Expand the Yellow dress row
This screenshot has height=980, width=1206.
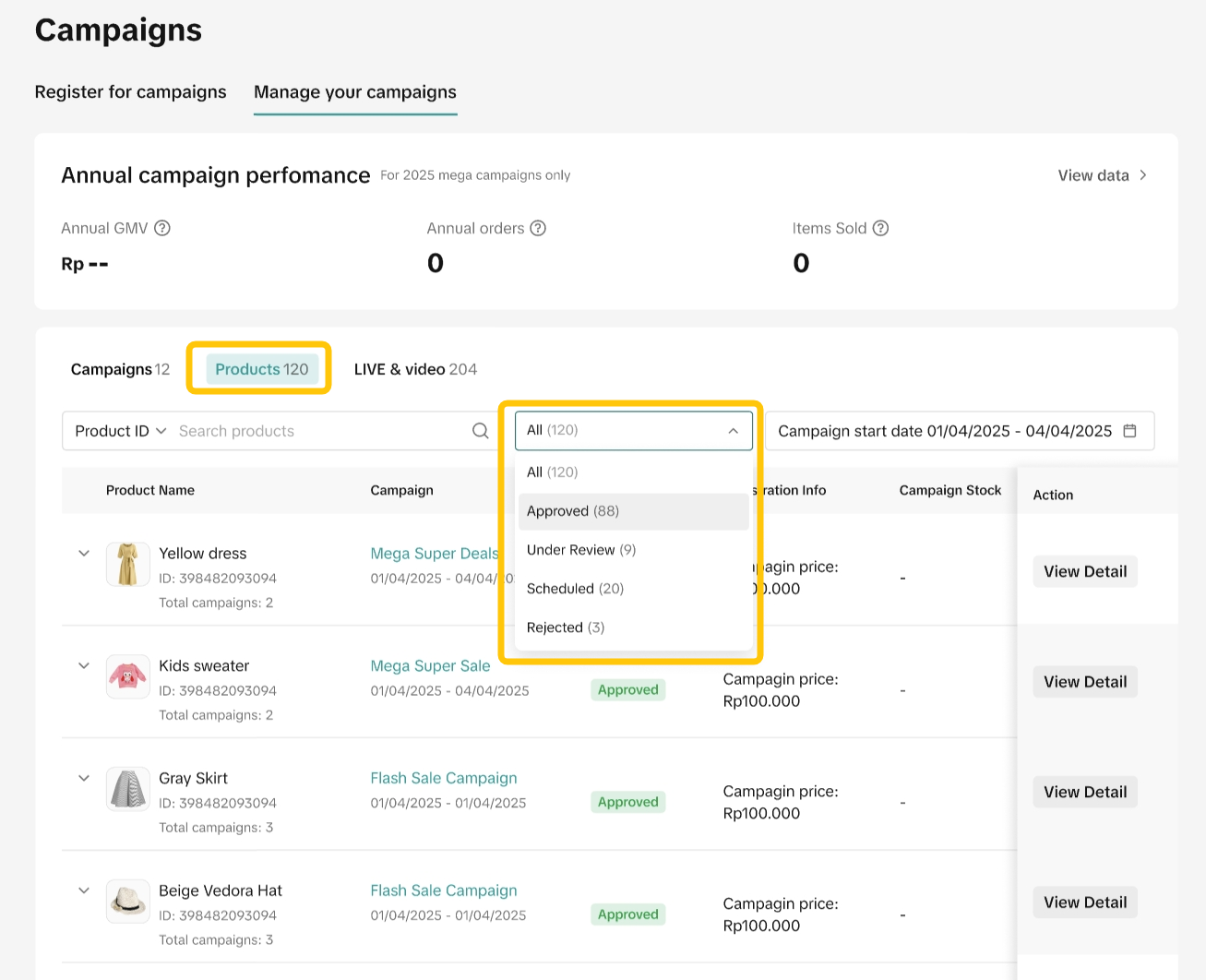point(84,554)
